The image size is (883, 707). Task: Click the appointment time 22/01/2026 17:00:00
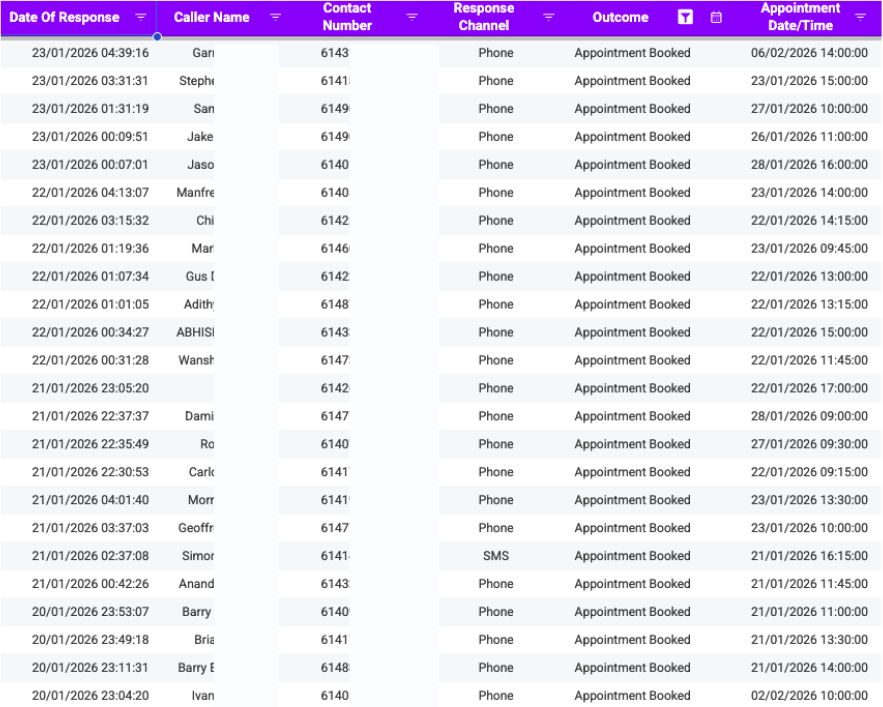[809, 388]
